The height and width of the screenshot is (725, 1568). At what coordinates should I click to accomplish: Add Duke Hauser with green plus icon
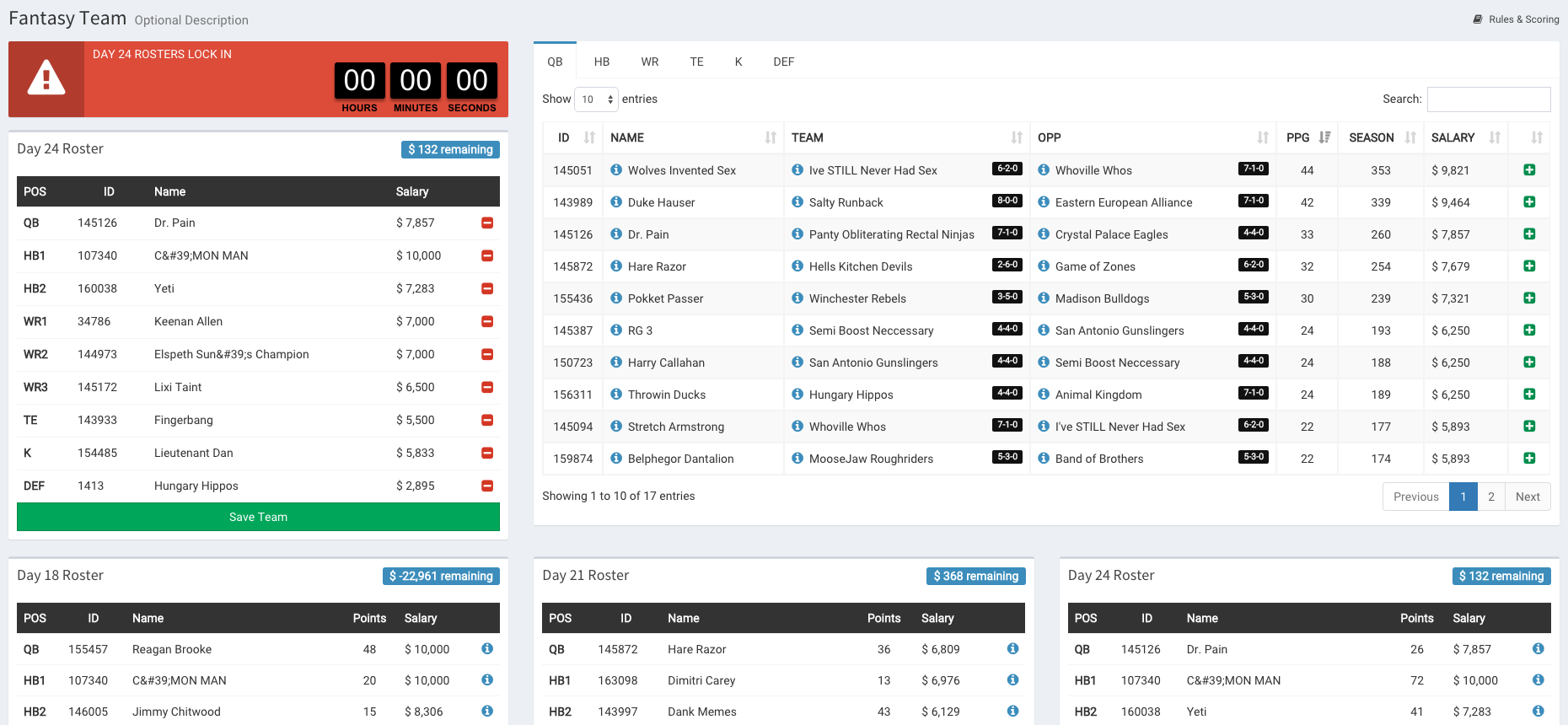(1529, 202)
